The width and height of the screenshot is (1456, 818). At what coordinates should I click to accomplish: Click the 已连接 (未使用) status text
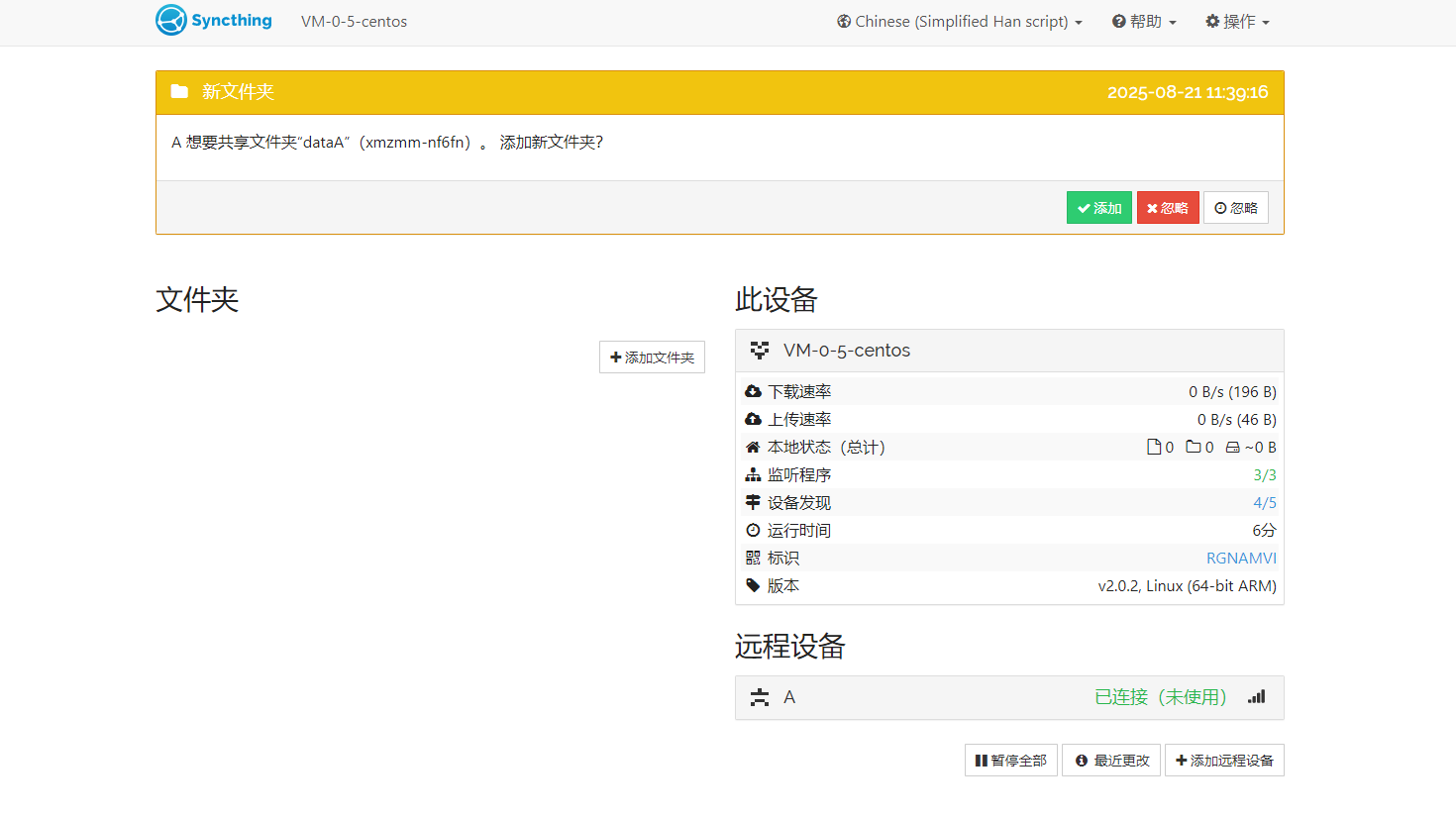point(1161,697)
